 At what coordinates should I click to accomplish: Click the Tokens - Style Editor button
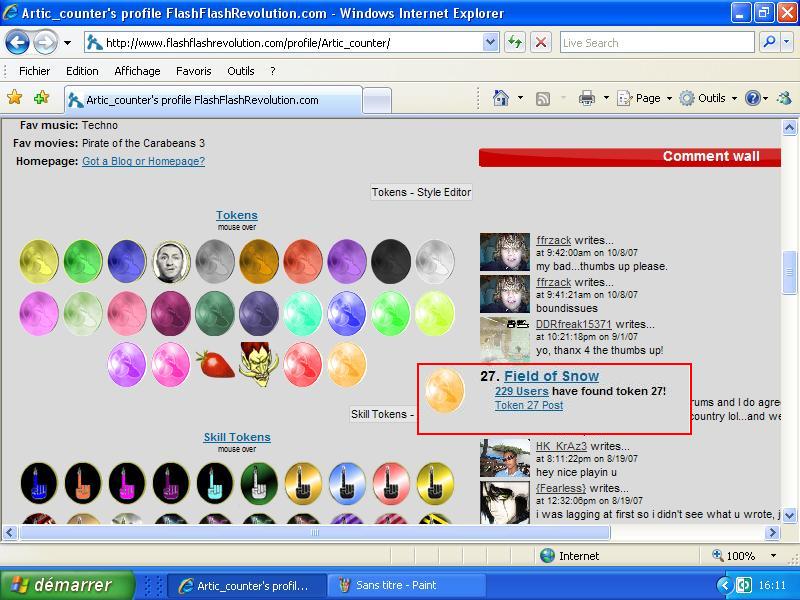tap(421, 192)
